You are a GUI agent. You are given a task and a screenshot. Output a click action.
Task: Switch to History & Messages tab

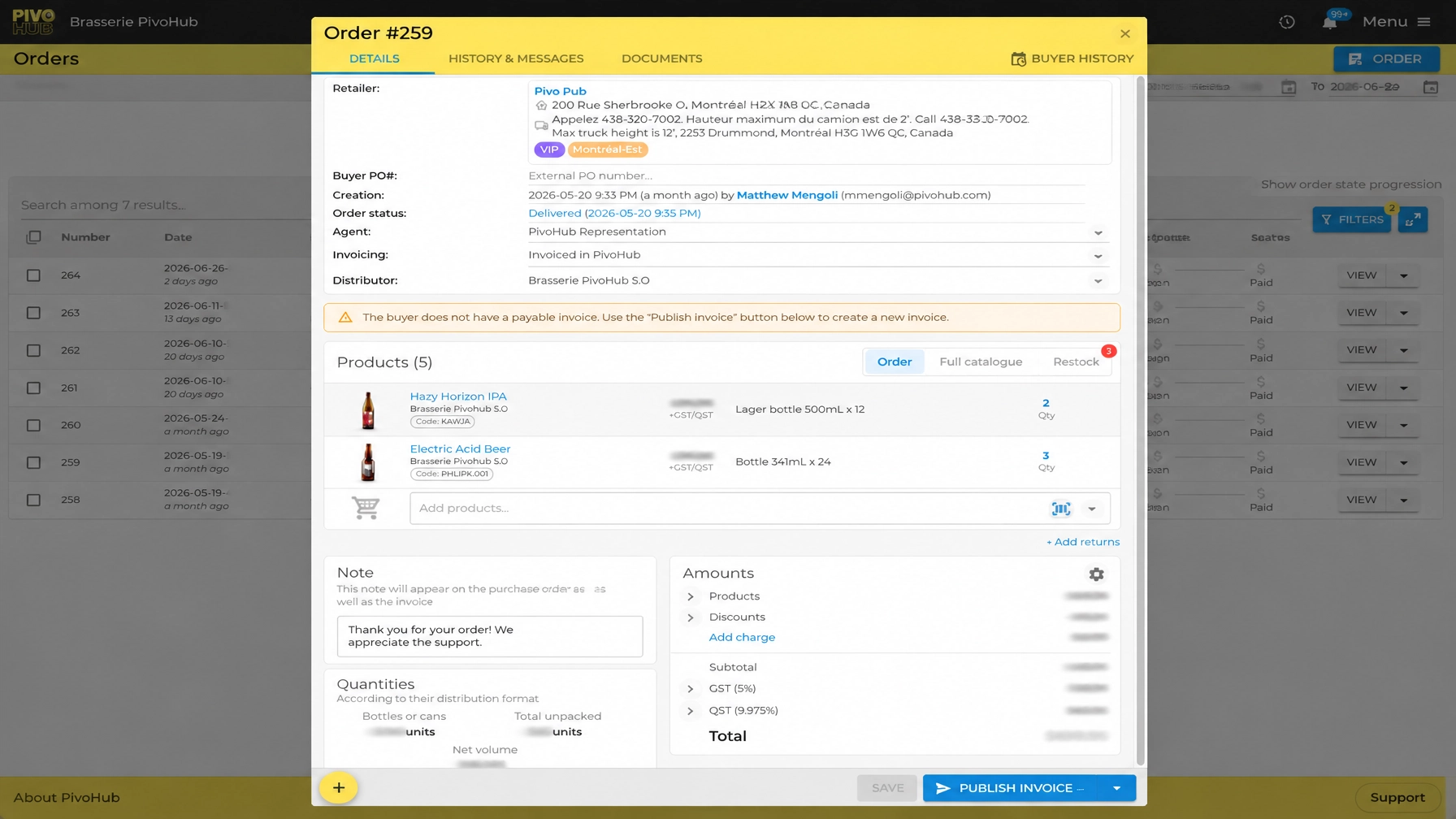(516, 58)
